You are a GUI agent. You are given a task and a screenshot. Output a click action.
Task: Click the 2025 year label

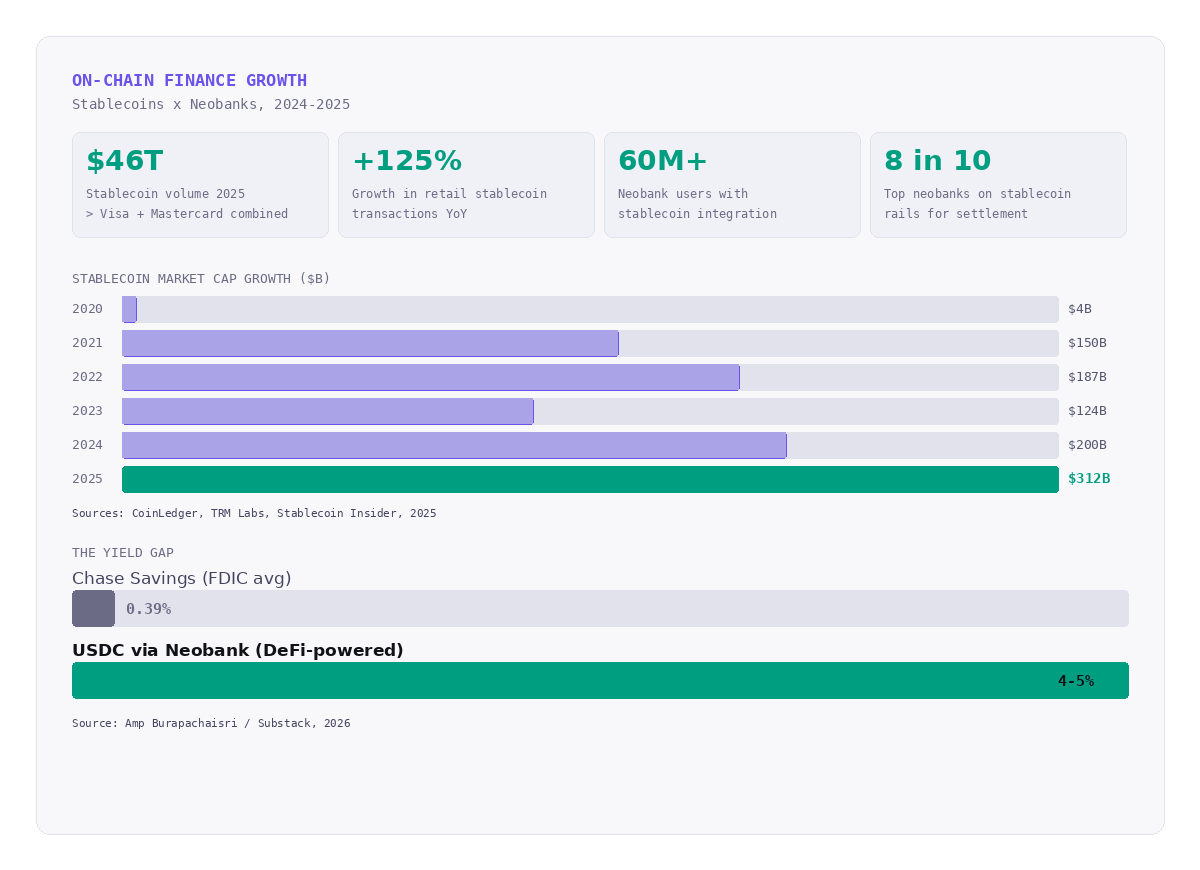pyautogui.click(x=87, y=479)
